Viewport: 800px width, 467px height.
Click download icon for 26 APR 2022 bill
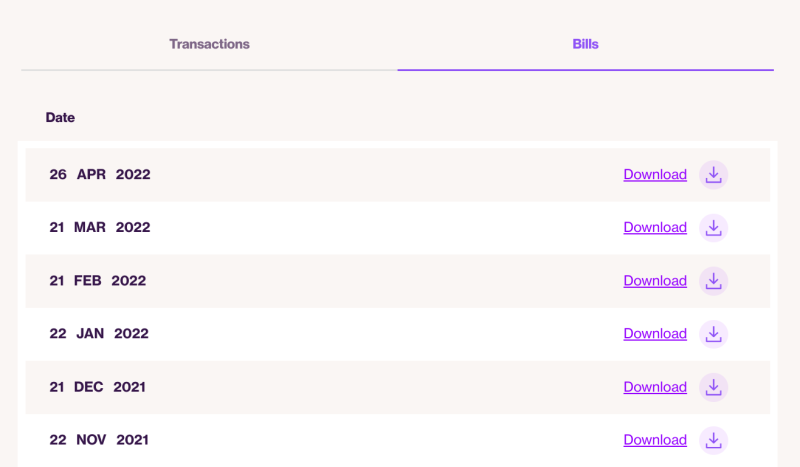click(713, 175)
